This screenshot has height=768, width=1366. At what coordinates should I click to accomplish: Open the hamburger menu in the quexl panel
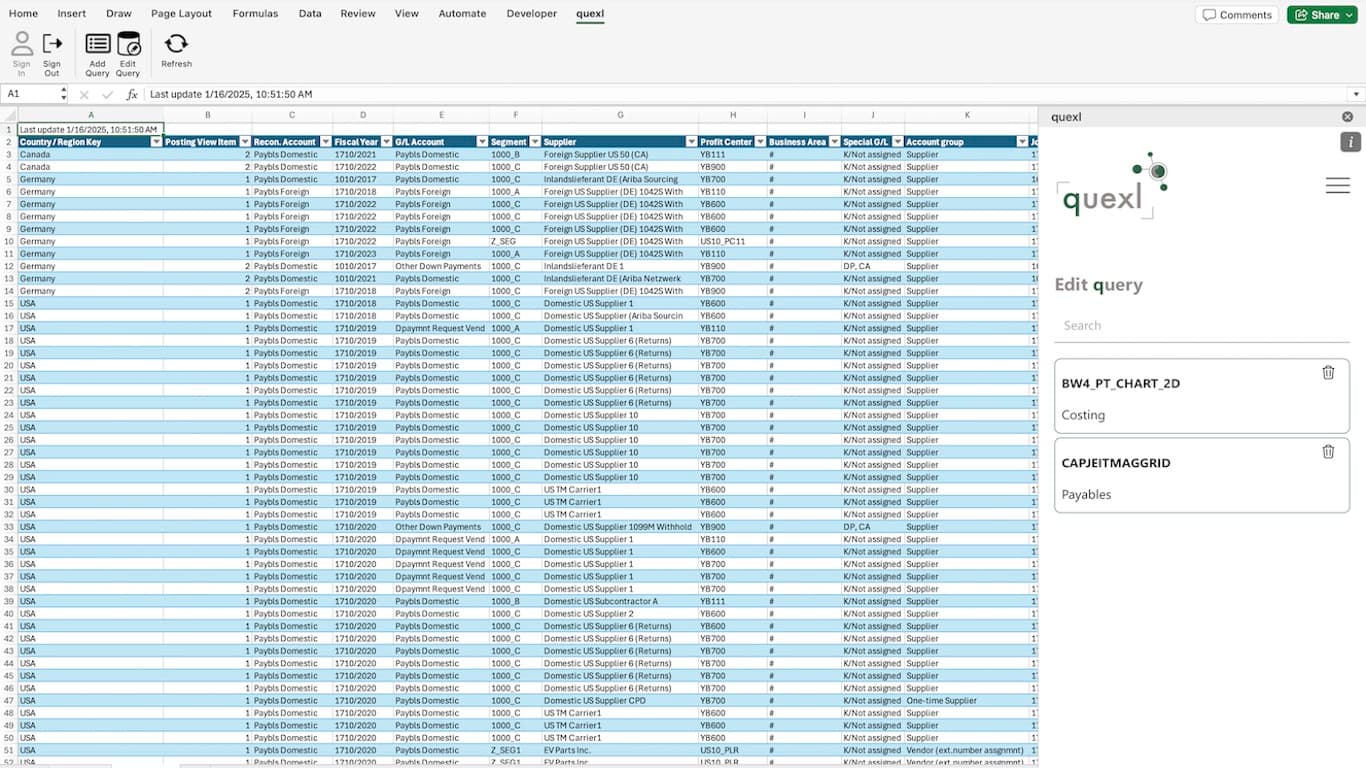(1338, 184)
